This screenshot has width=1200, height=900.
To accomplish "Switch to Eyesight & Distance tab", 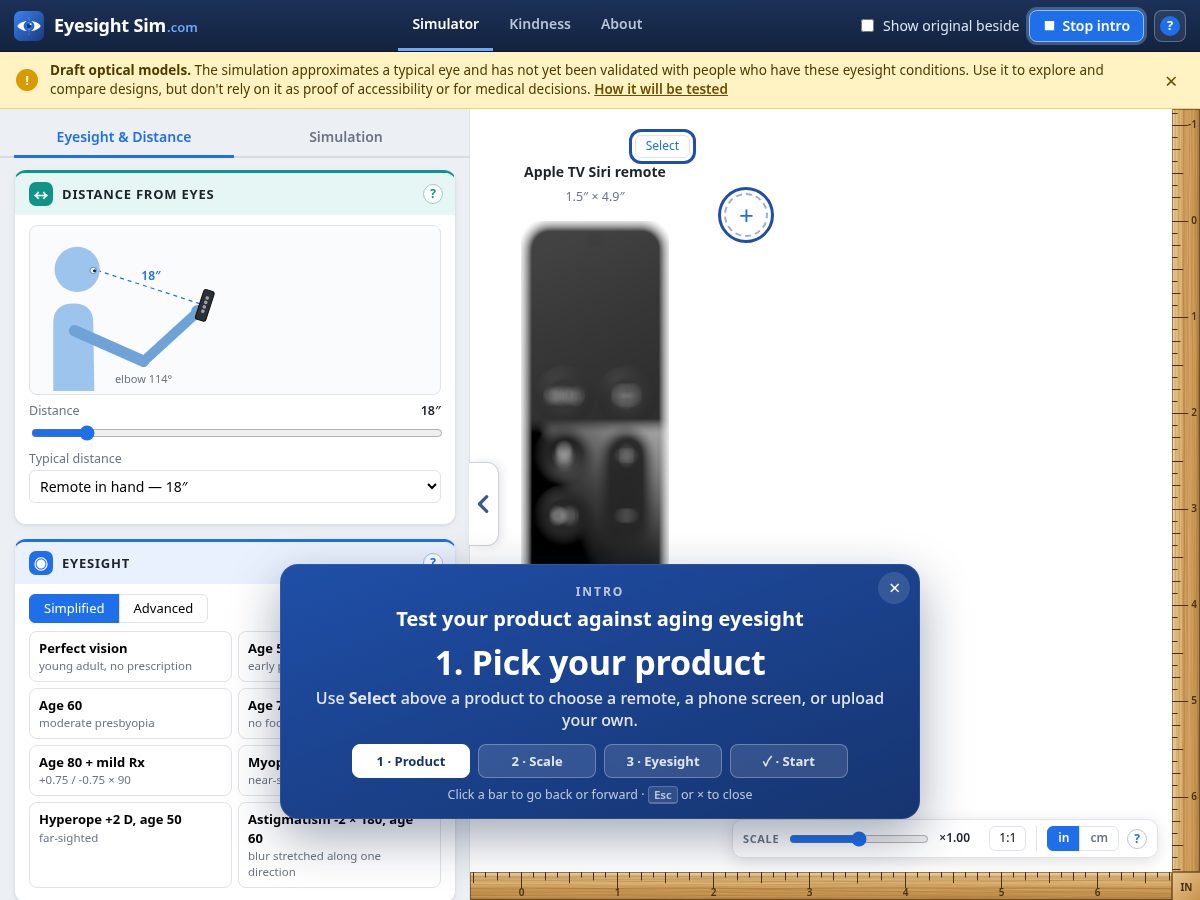I will click(124, 137).
